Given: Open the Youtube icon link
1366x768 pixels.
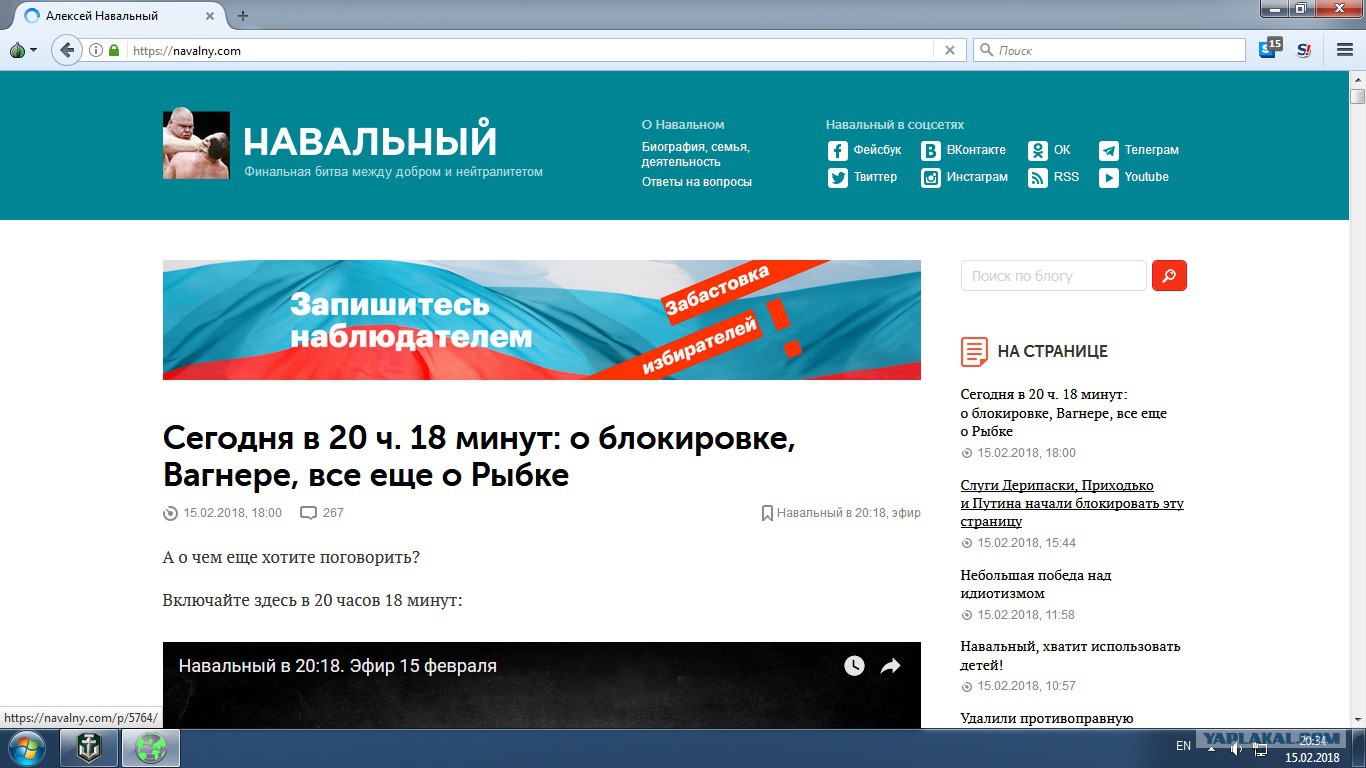Looking at the screenshot, I should pyautogui.click(x=1109, y=178).
